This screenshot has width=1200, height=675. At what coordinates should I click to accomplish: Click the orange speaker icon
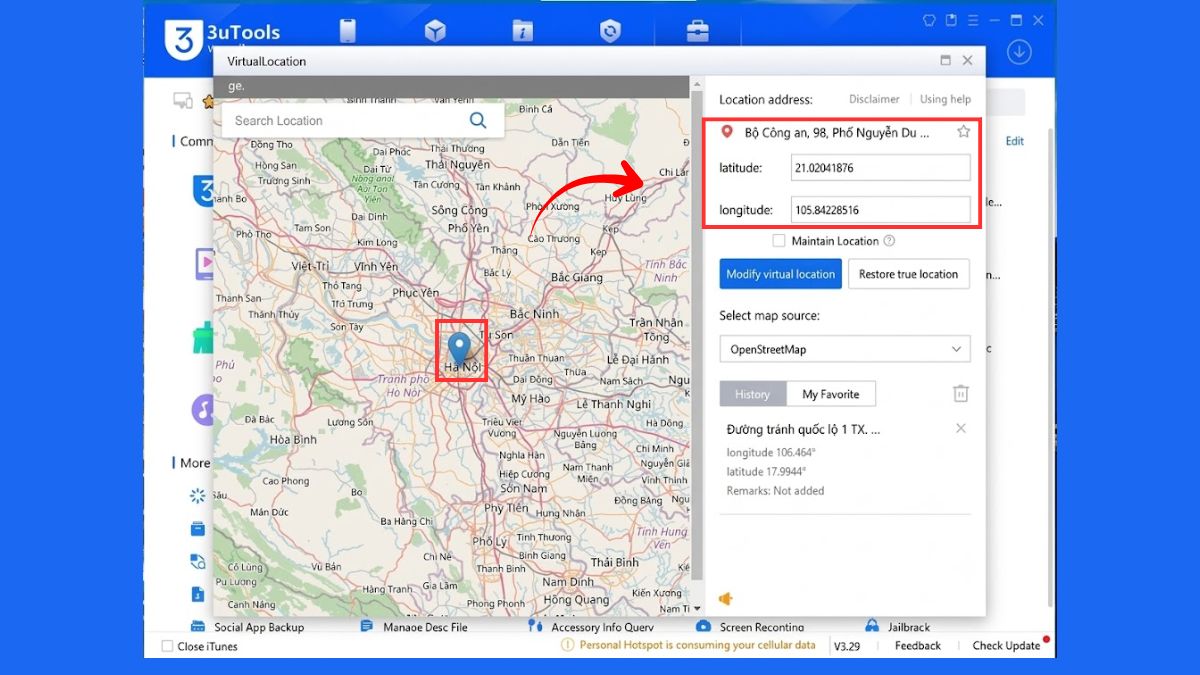pos(726,598)
